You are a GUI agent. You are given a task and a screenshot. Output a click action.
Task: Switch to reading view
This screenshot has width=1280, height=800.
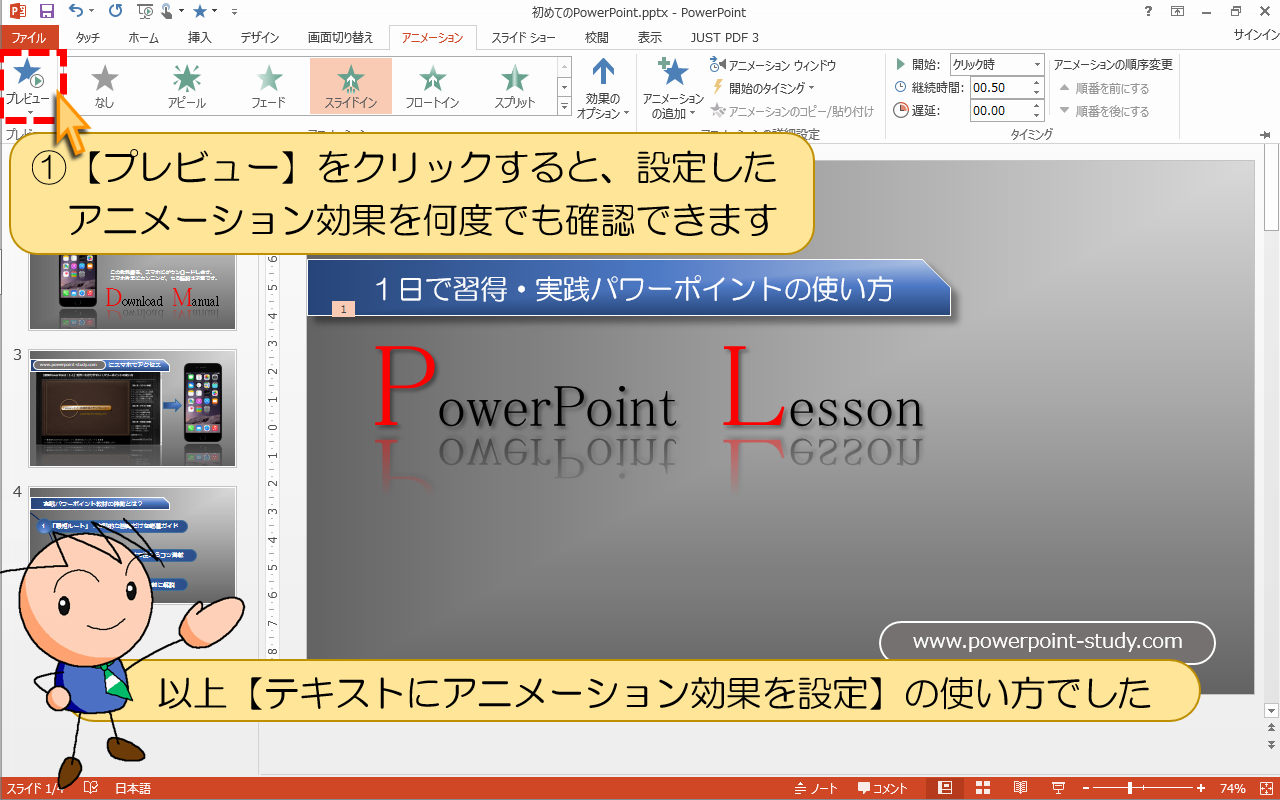coord(1020,788)
